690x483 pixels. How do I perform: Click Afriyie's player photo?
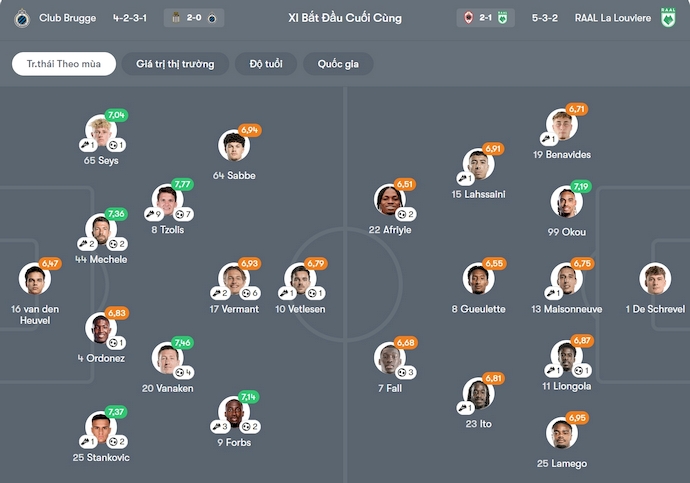click(x=389, y=201)
